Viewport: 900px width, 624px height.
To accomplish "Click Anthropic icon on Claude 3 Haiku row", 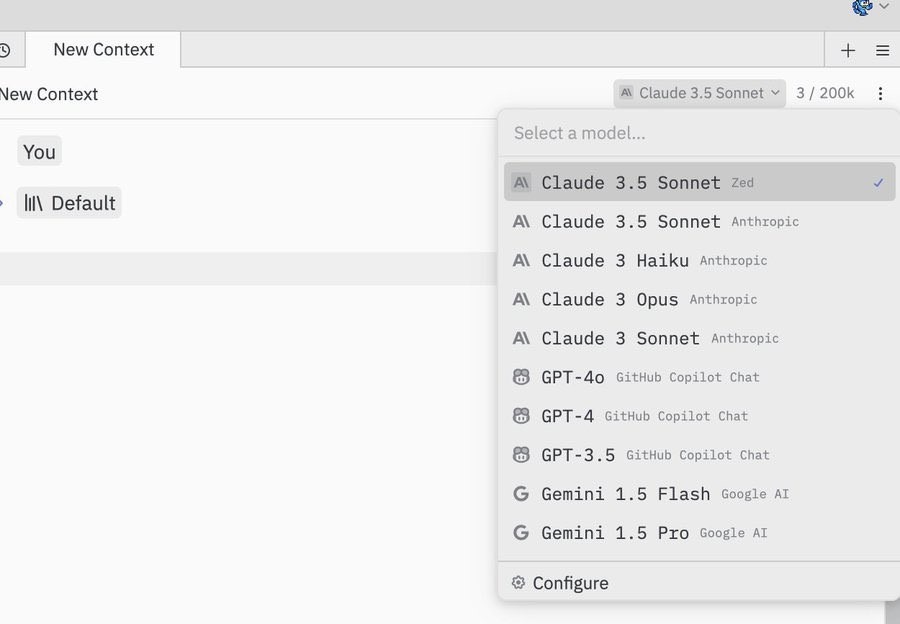I will point(521,260).
